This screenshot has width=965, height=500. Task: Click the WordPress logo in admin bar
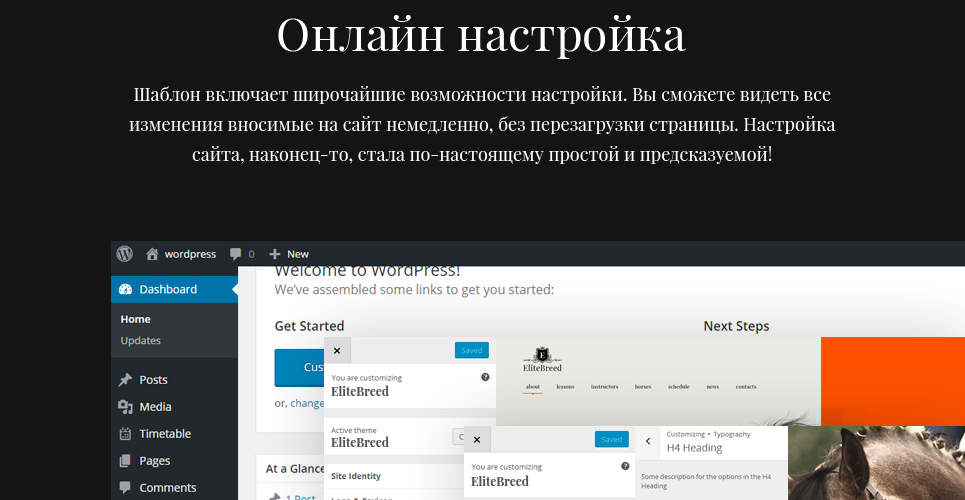[x=124, y=254]
